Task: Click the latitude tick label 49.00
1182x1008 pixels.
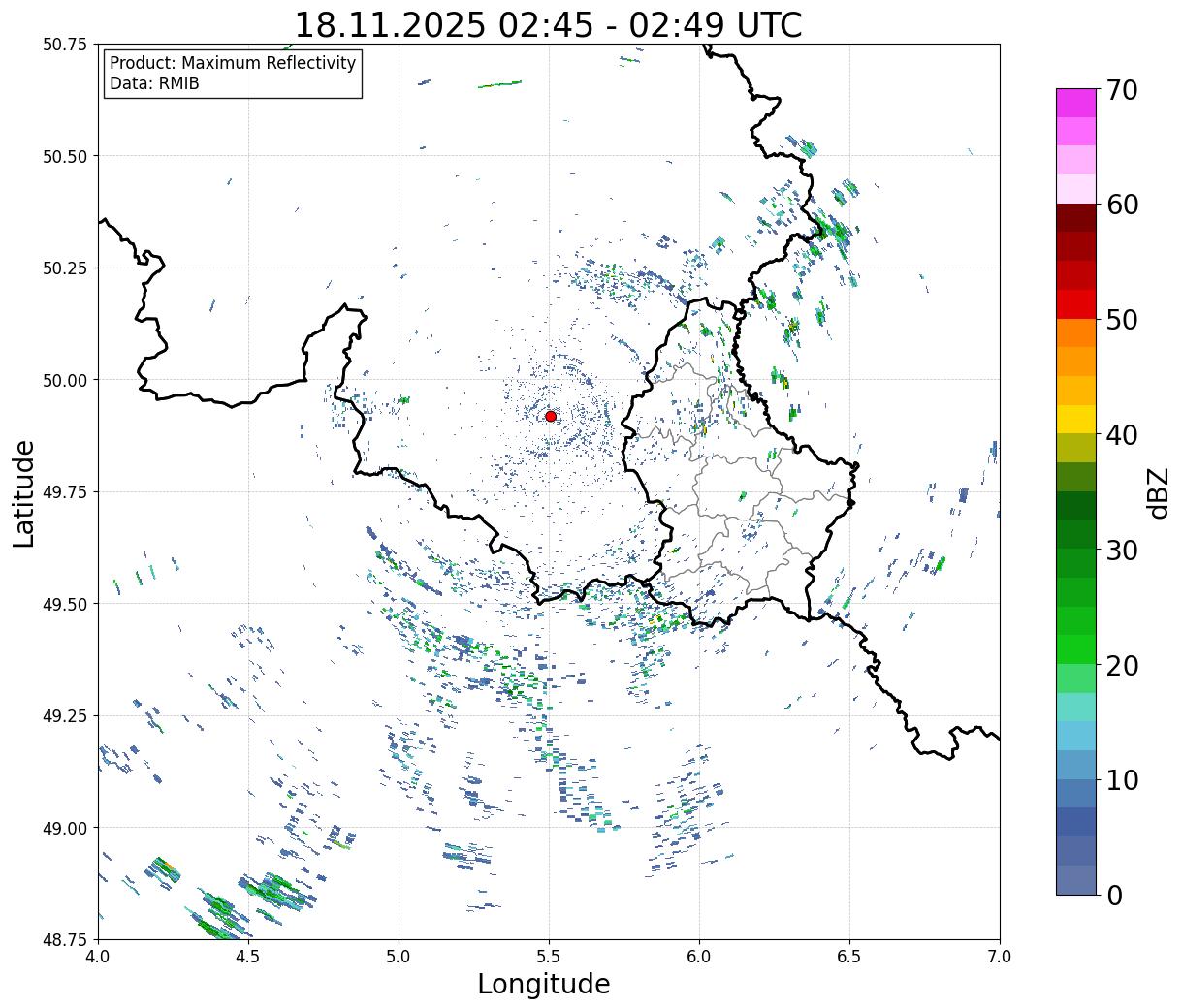Action: [x=64, y=828]
